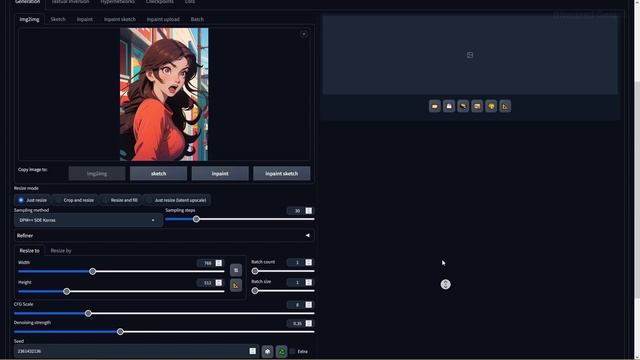Save the generated image with floppy icon
Screen dimensions: 640x360
click(x=449, y=106)
